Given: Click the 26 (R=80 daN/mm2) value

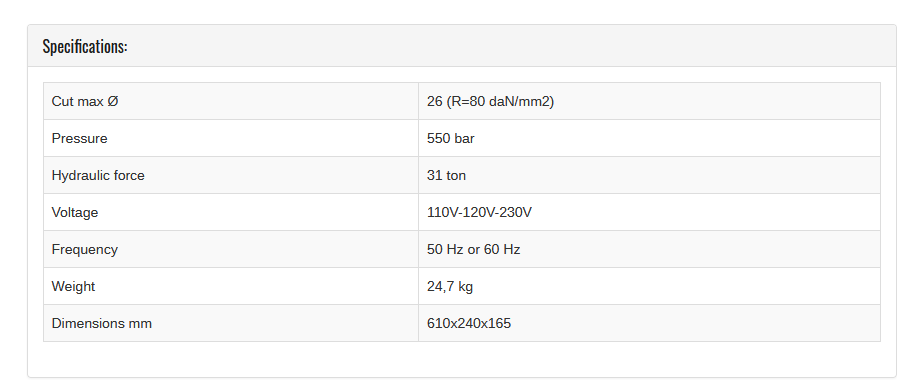Looking at the screenshot, I should point(490,101).
